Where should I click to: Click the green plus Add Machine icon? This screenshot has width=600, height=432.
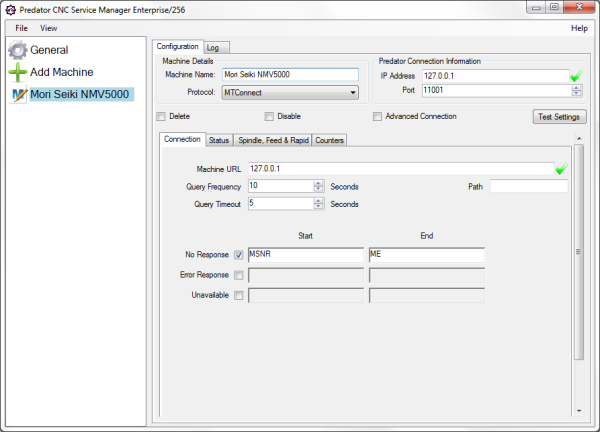17,72
